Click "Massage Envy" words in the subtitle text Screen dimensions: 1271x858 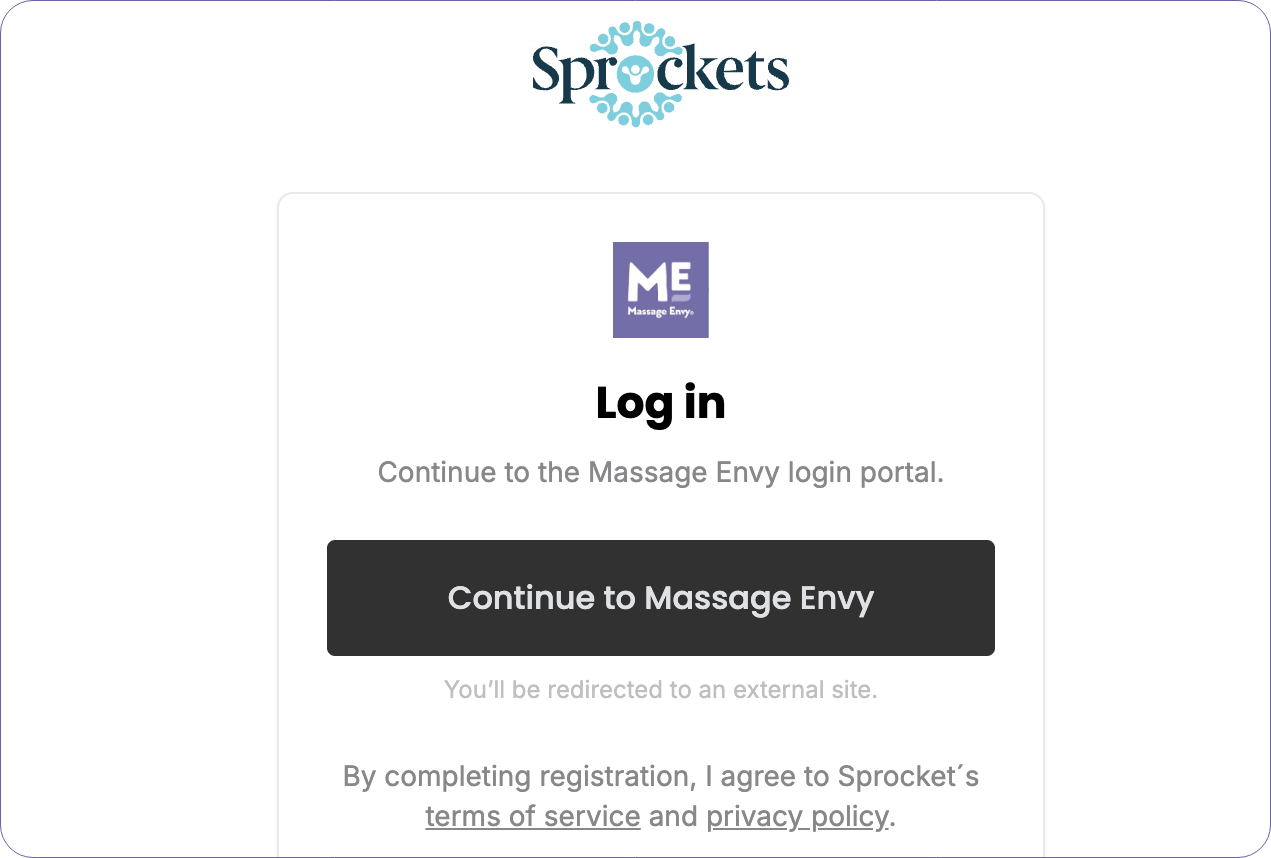click(x=683, y=472)
